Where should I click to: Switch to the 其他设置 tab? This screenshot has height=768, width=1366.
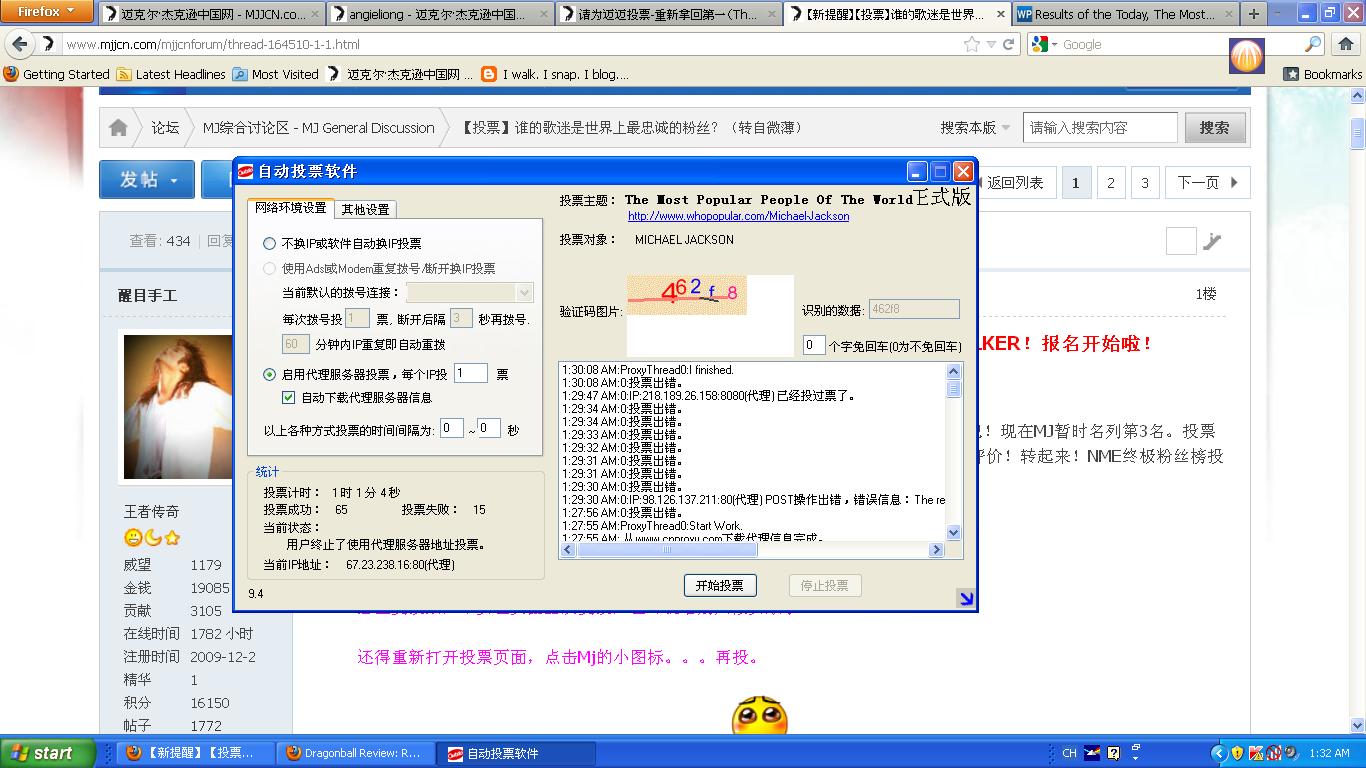[x=365, y=209]
